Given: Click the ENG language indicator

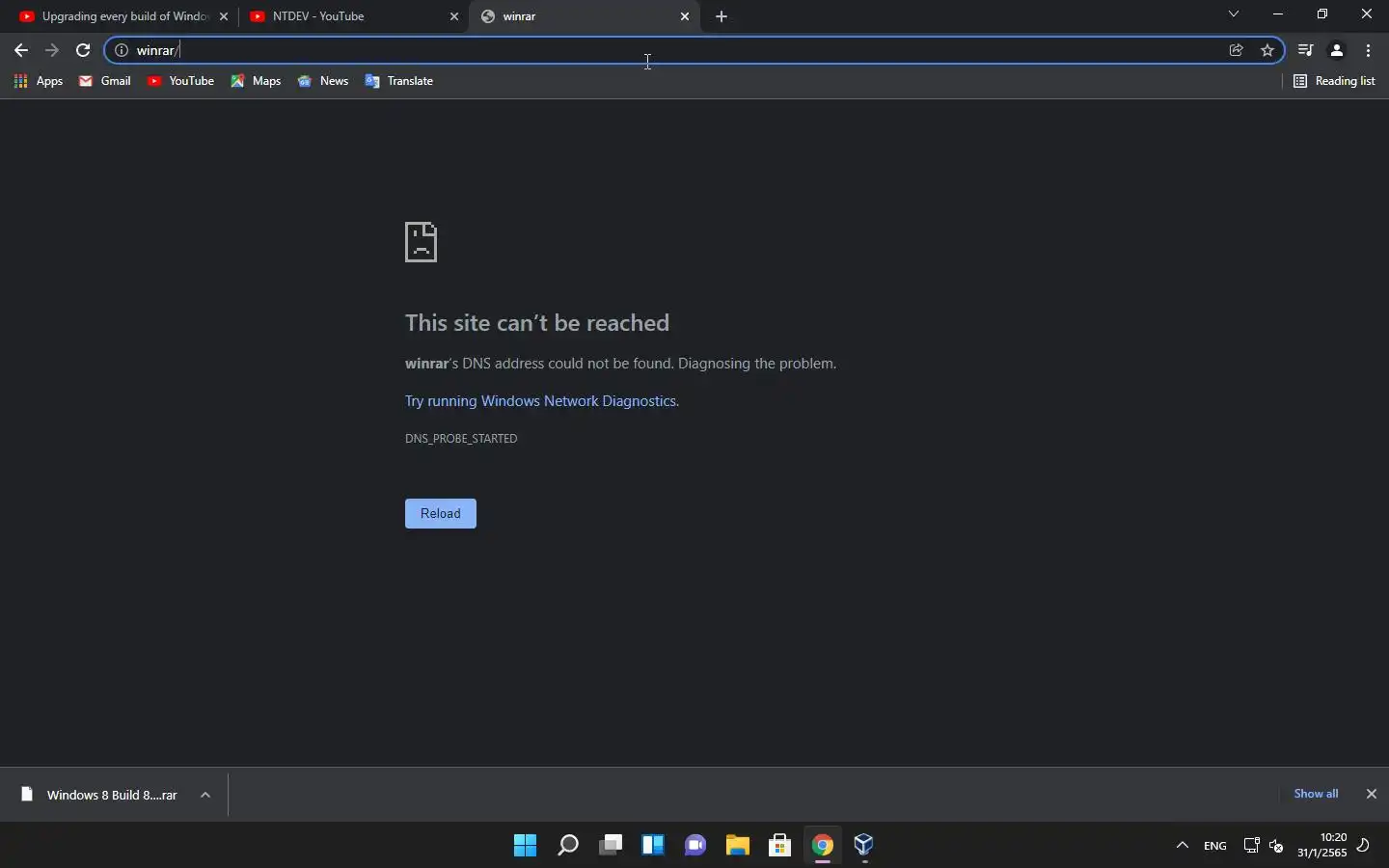Looking at the screenshot, I should (1216, 847).
